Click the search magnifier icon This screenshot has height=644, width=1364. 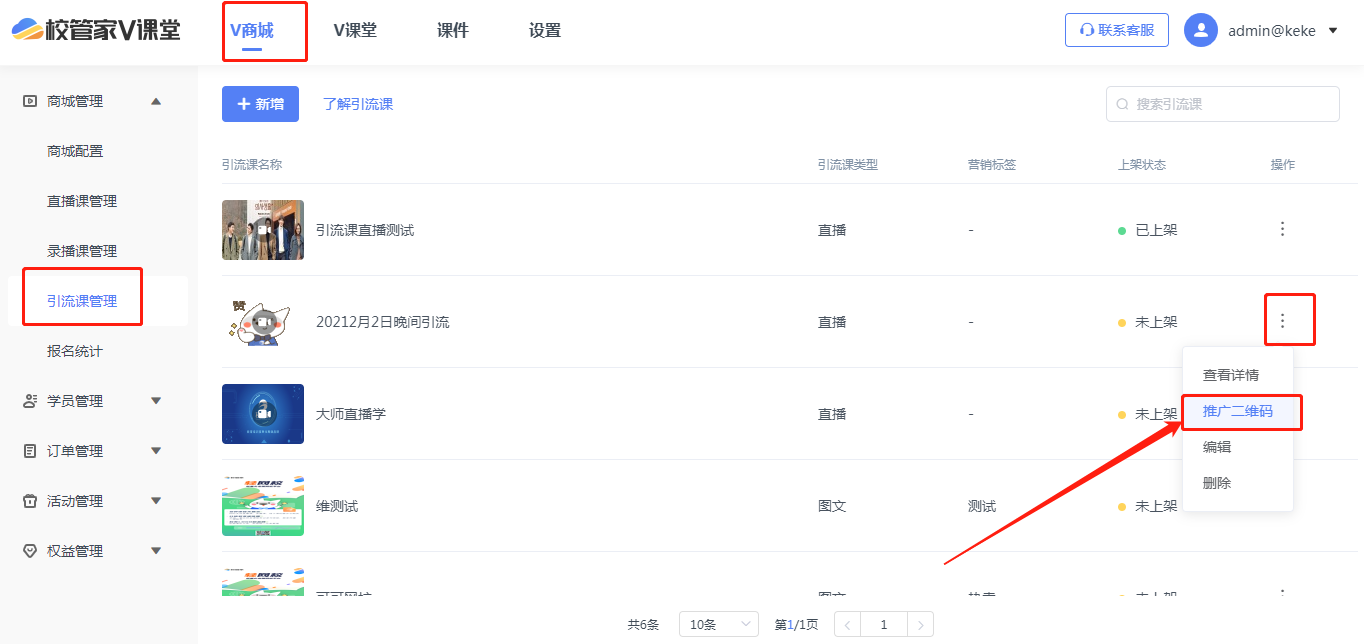(1122, 104)
